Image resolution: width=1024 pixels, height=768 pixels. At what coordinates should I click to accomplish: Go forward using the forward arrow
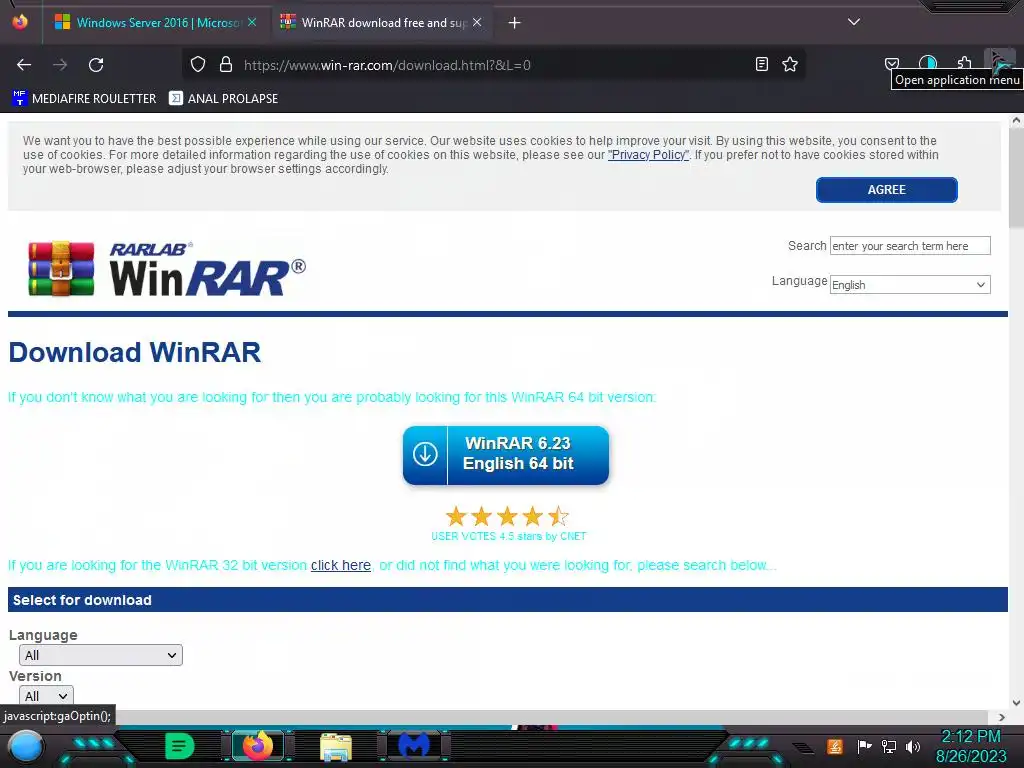point(60,65)
